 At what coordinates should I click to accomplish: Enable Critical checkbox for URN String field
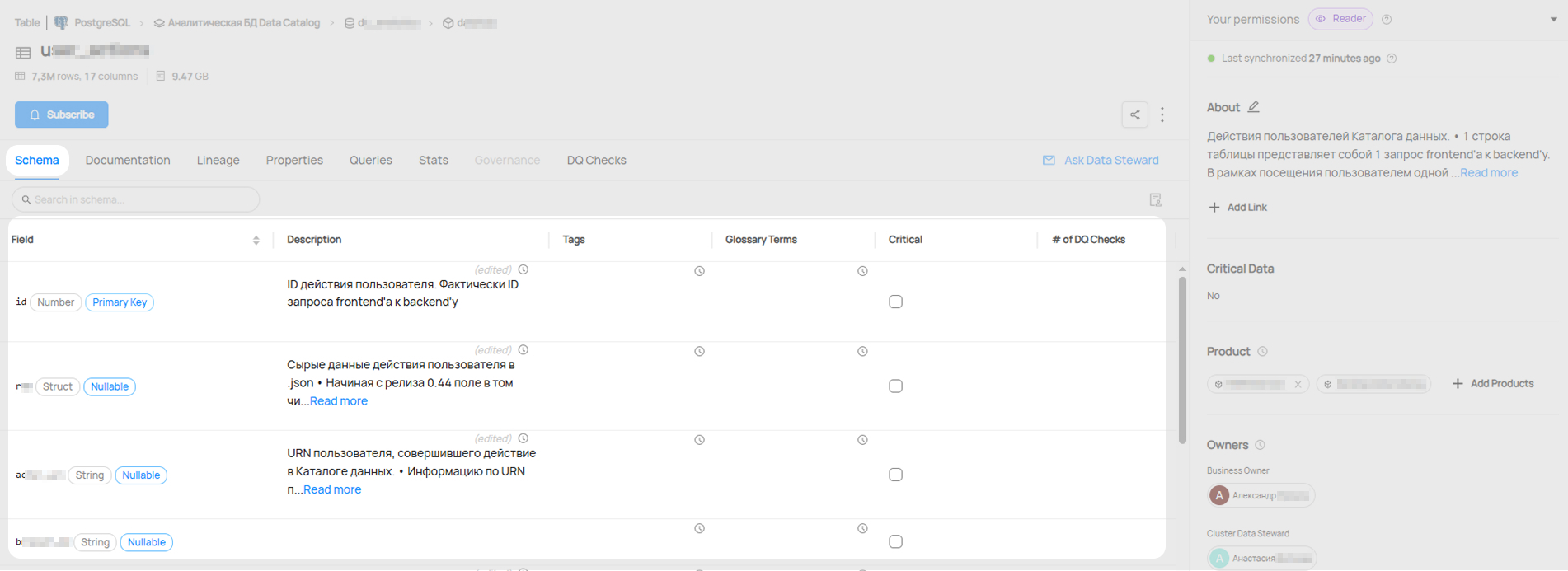pos(895,475)
